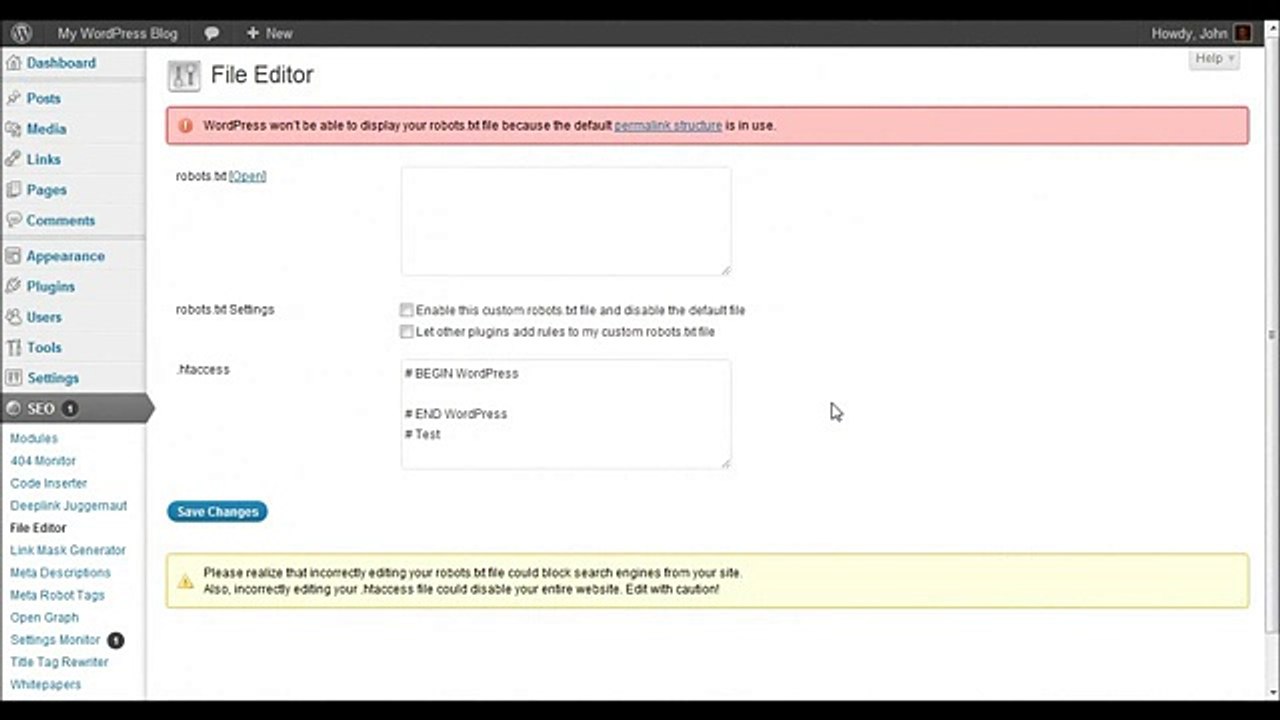The height and width of the screenshot is (720, 1280).
Task: Click the SEO menu icon
Action: point(13,409)
